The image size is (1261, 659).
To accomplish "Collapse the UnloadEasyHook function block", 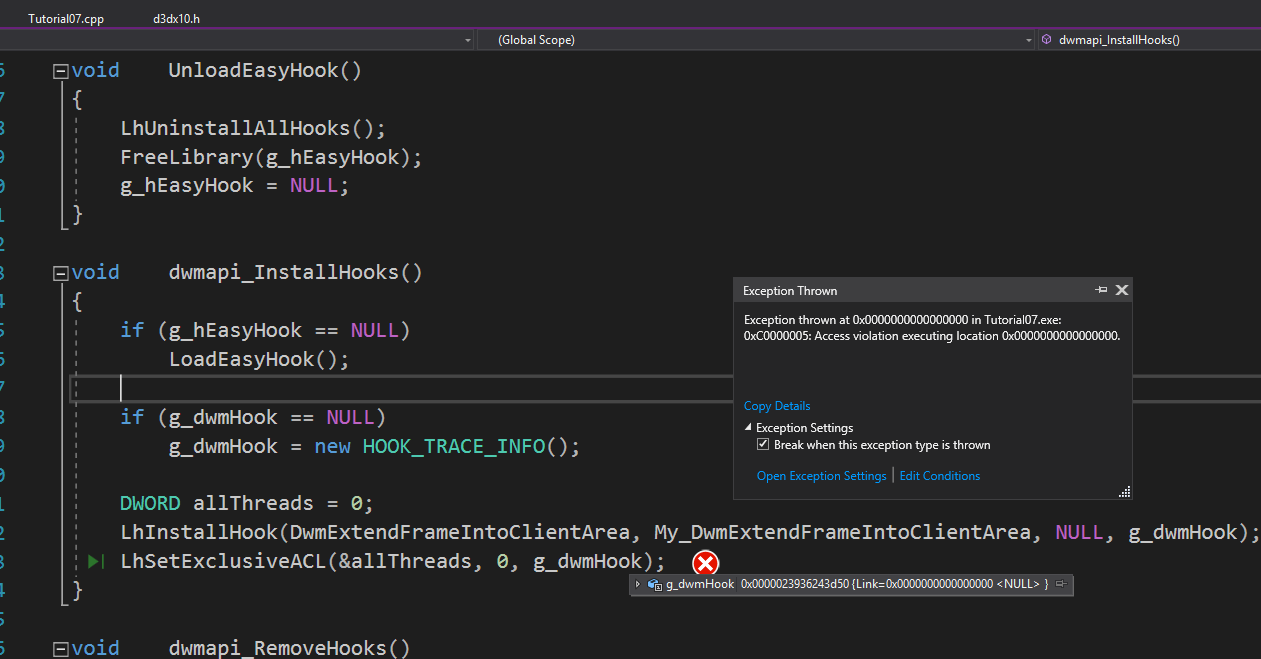I will tap(60, 71).
